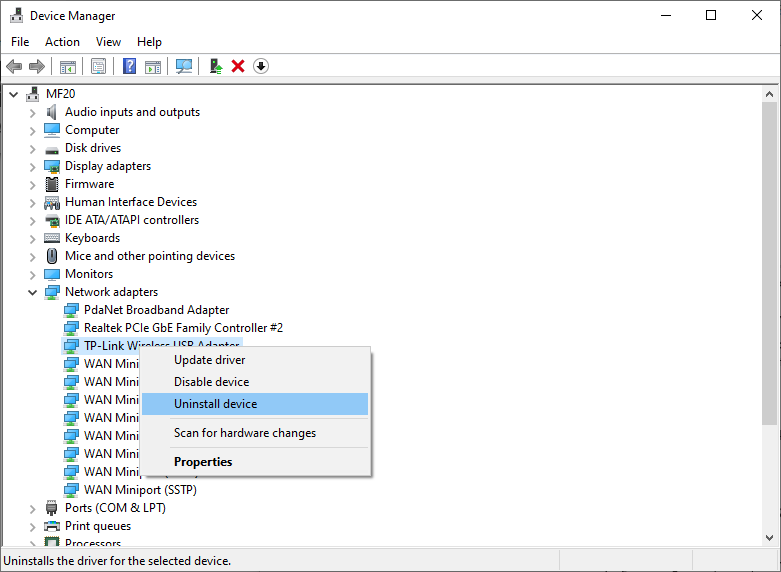Expand the Display adapters category
The height and width of the screenshot is (572, 781).
pyautogui.click(x=32, y=167)
